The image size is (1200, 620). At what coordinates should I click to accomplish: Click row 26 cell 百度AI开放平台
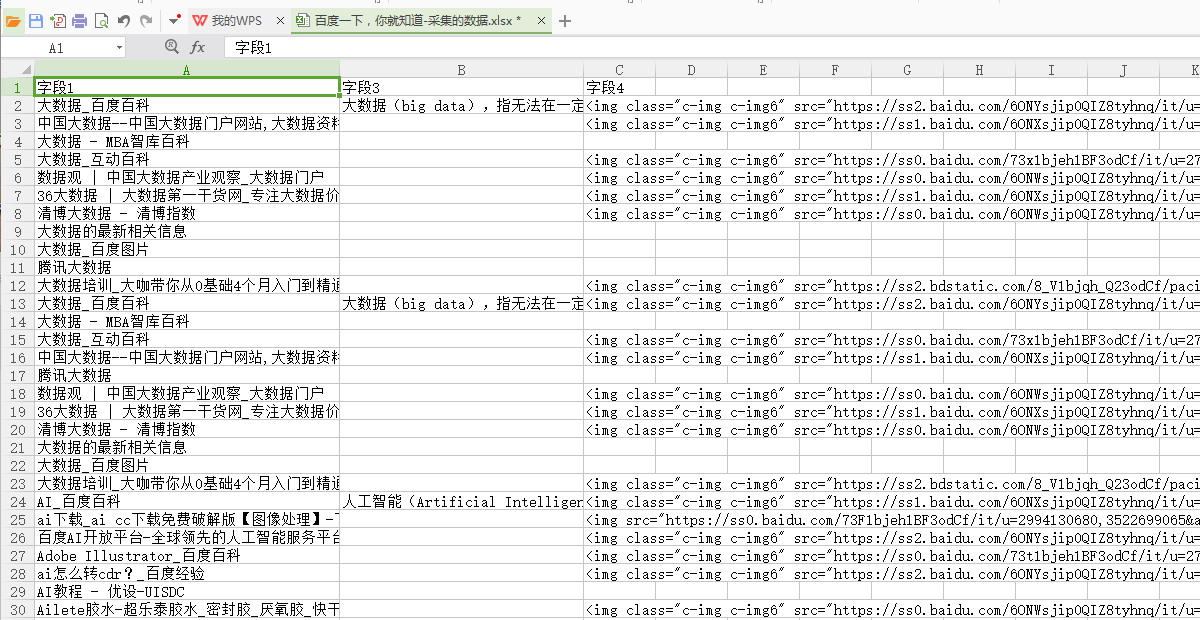[187, 537]
